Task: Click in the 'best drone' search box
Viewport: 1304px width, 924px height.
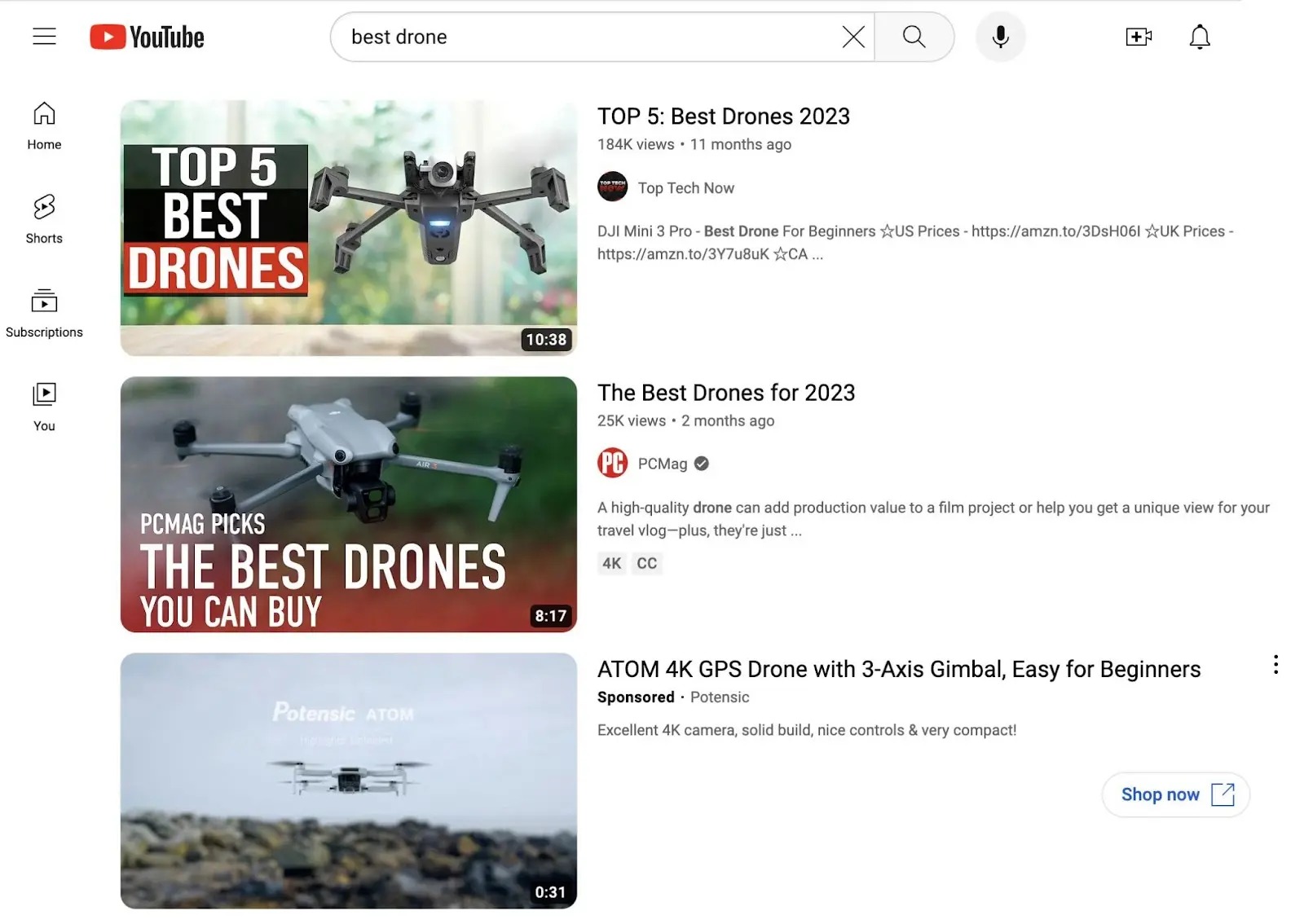Action: [587, 37]
